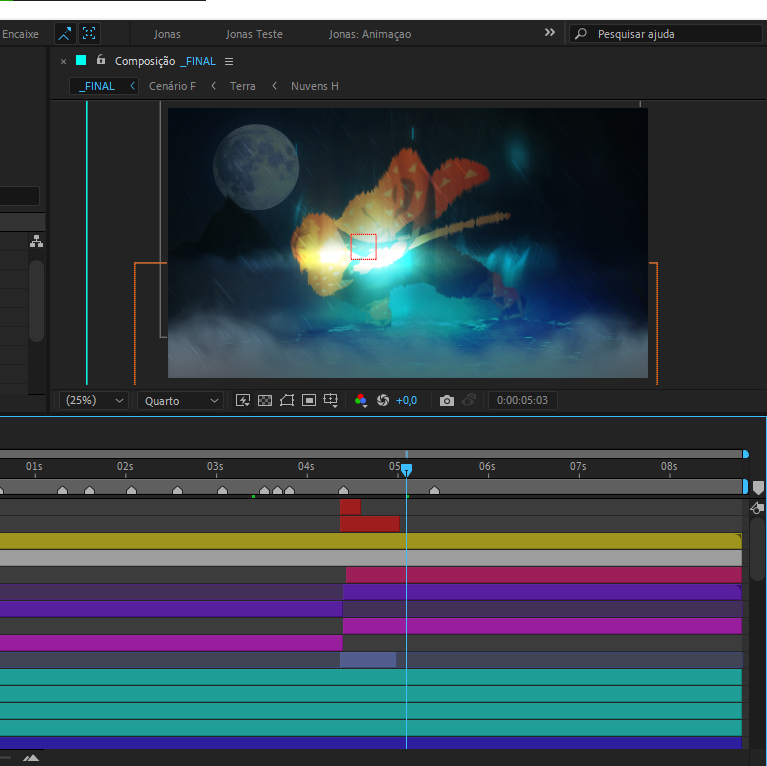Open Nuvens H composition from breadcrumb
Screen dimensions: 767x766
coord(314,86)
